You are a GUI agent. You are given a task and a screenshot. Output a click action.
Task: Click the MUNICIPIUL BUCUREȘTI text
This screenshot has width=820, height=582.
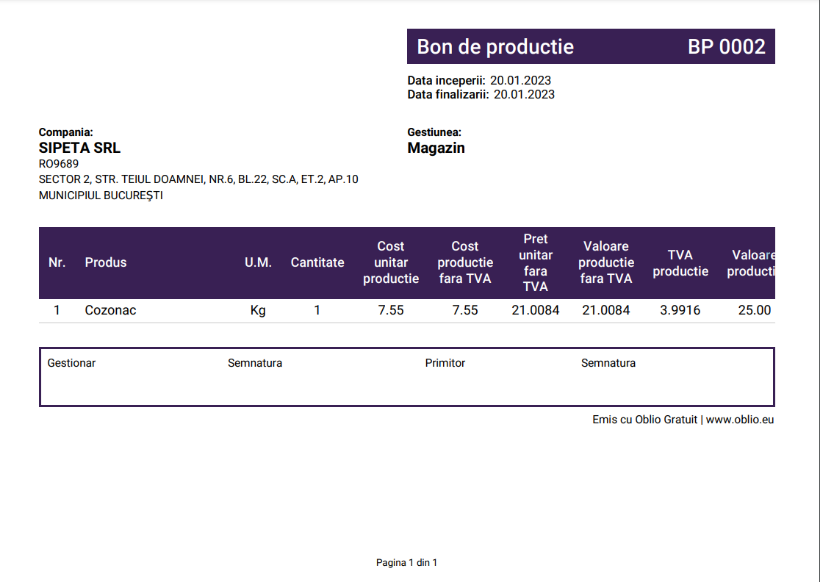click(101, 196)
